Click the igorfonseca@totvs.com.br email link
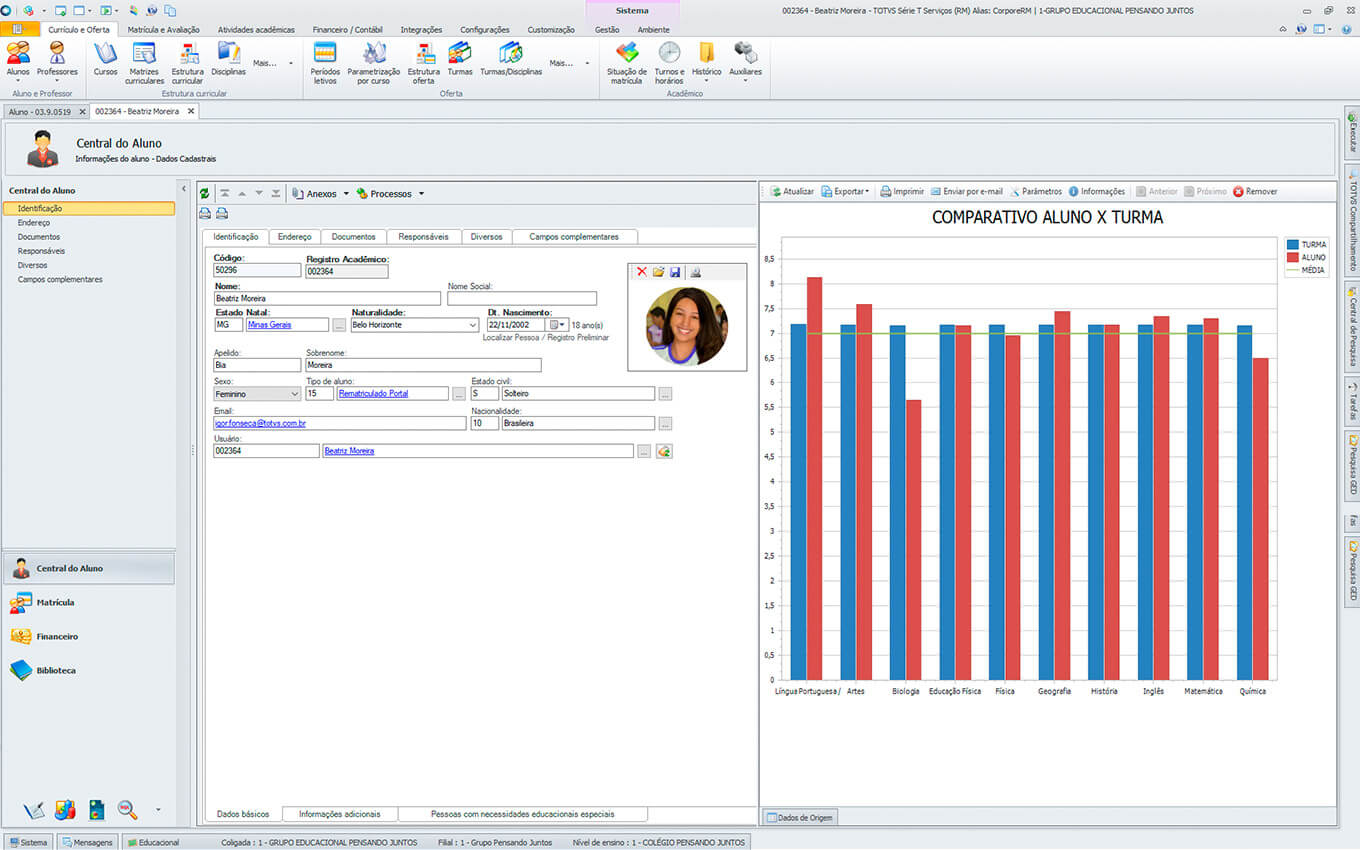Image resolution: width=1360 pixels, height=850 pixels. coord(260,424)
